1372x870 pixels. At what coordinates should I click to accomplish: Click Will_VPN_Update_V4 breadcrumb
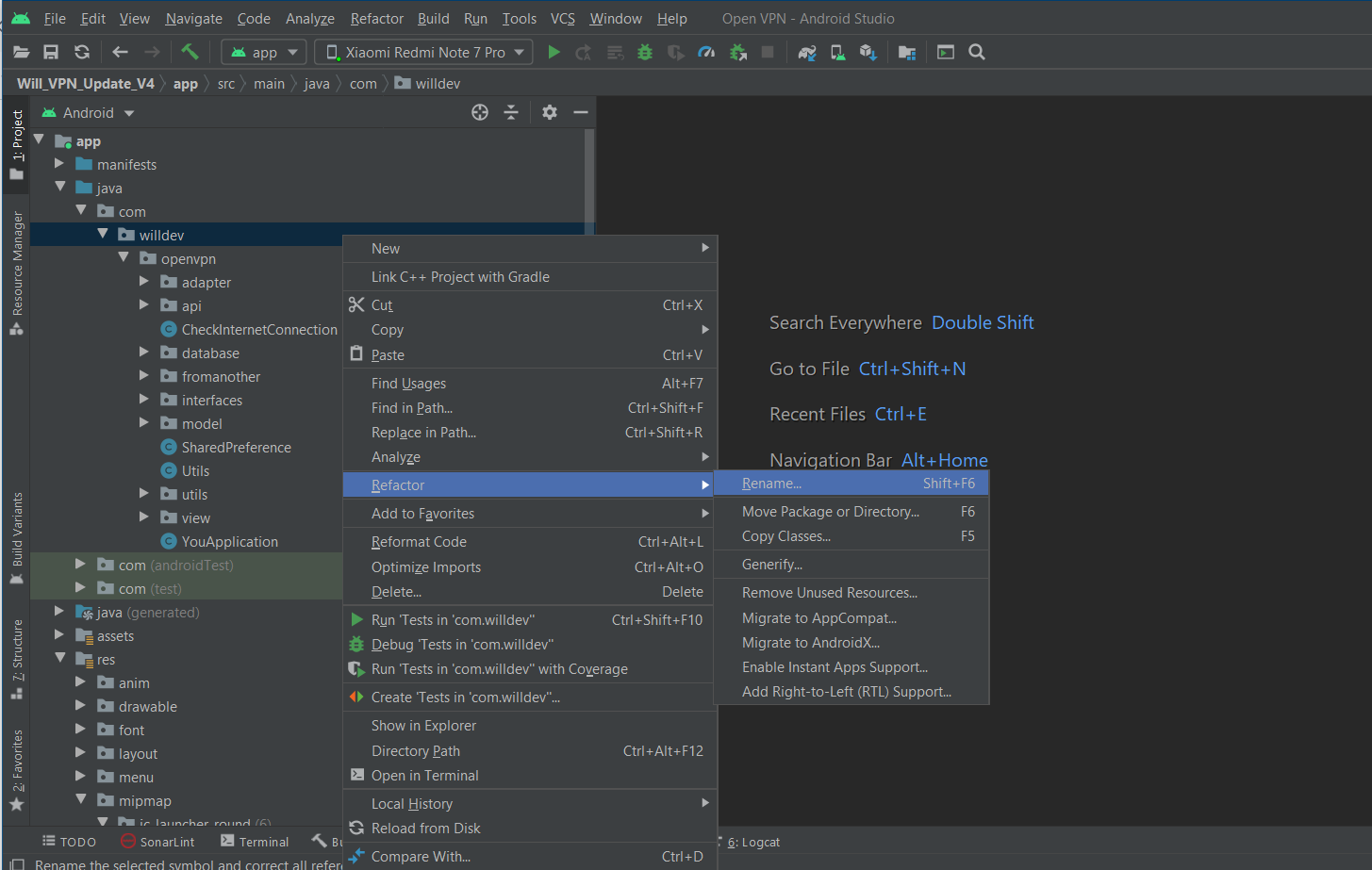tap(85, 84)
